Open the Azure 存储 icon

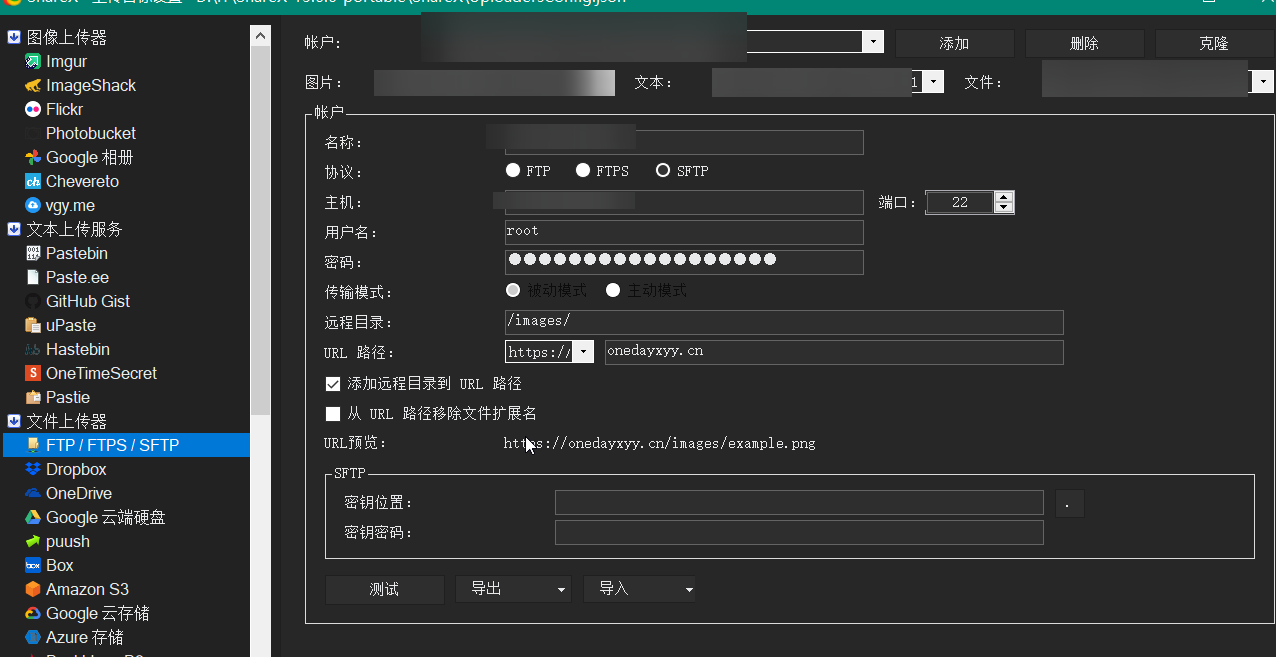tap(33, 638)
